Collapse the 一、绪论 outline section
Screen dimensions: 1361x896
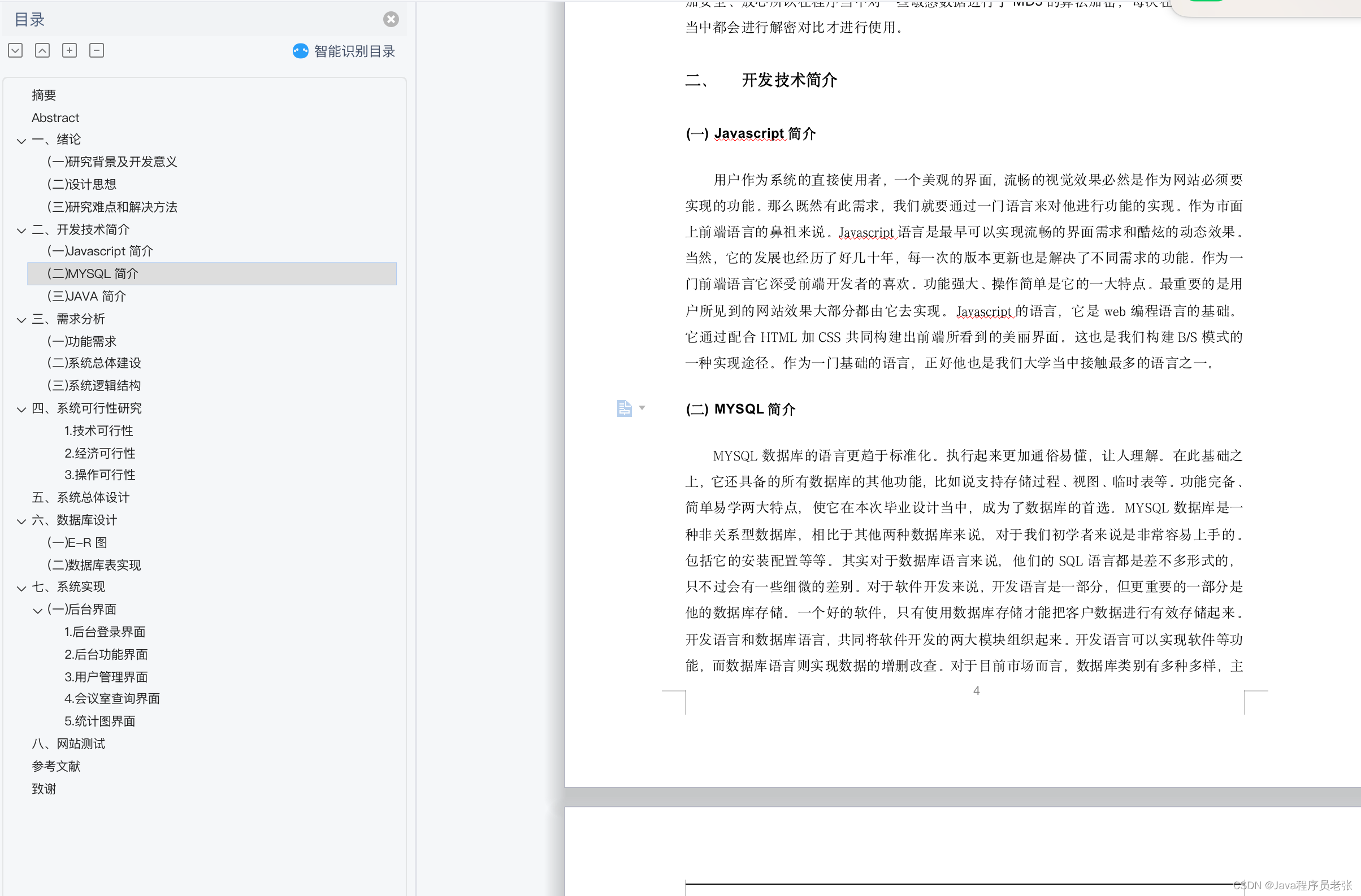click(21, 141)
